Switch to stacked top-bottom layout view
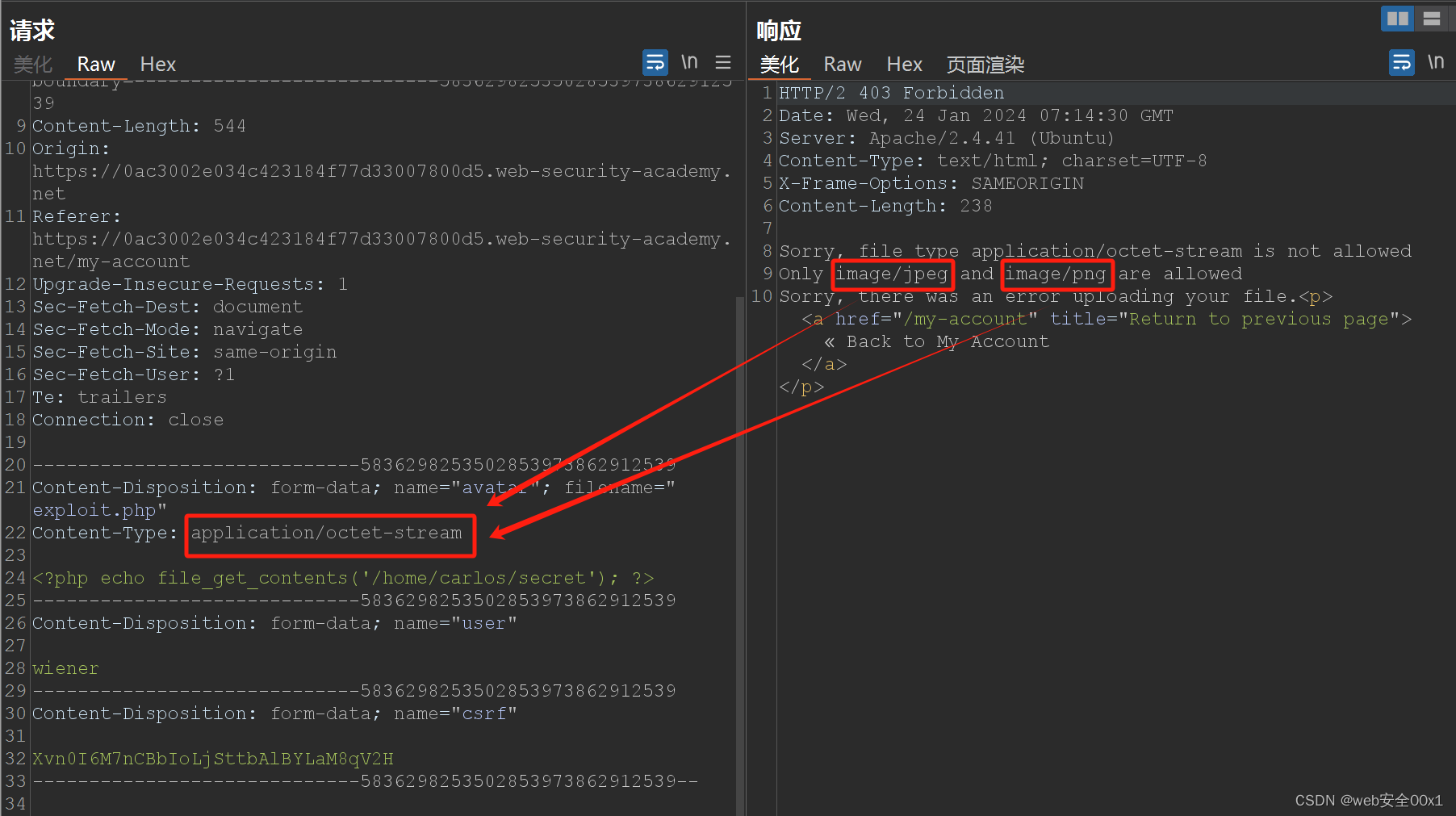Screen dimensions: 1456x816 [1432, 19]
